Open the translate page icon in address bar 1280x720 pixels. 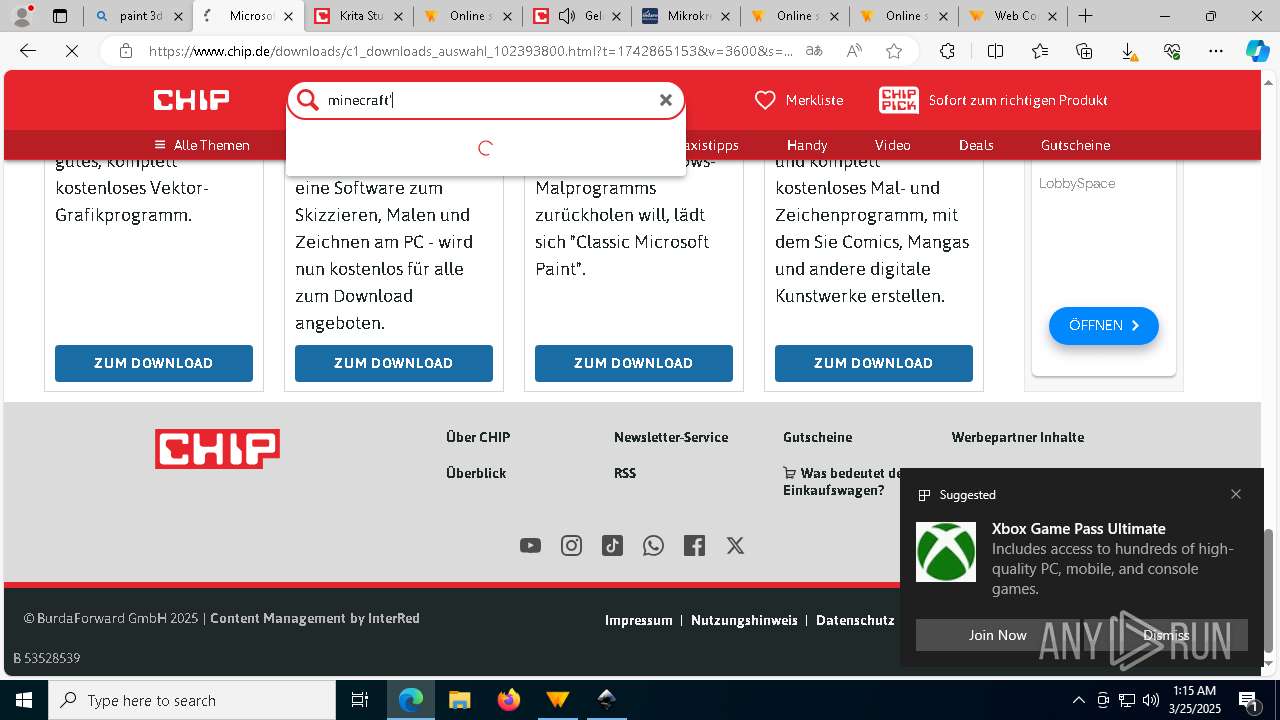pos(814,51)
